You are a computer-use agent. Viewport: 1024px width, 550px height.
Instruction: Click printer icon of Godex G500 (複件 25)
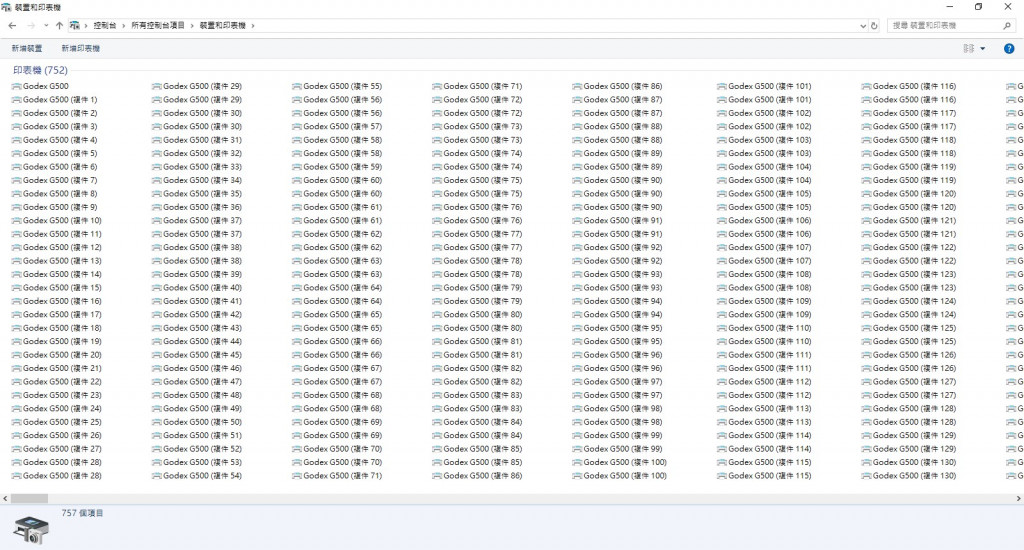(x=16, y=422)
